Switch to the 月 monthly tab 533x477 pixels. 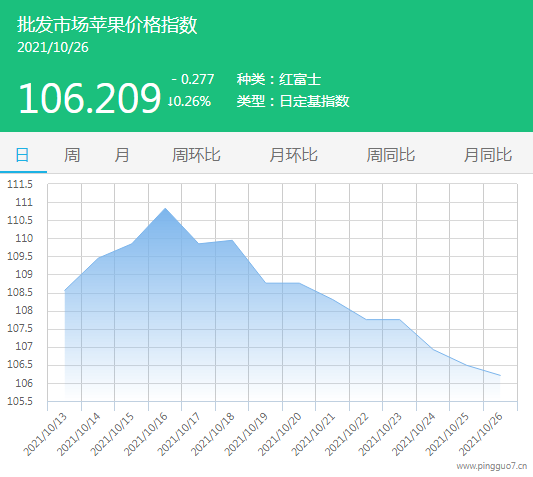click(x=122, y=155)
